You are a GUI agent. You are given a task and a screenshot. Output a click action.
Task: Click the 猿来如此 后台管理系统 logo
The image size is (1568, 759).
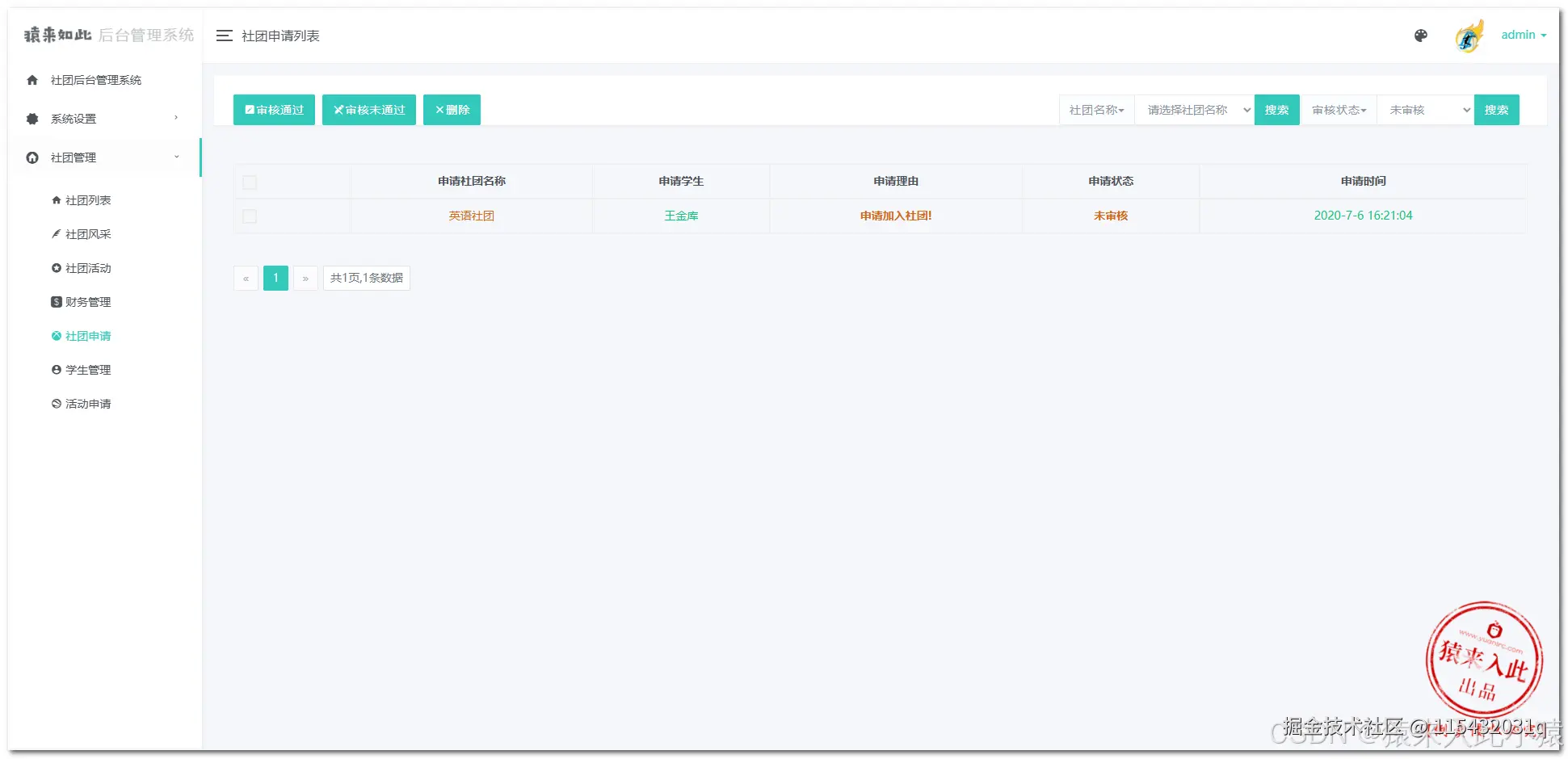109,35
